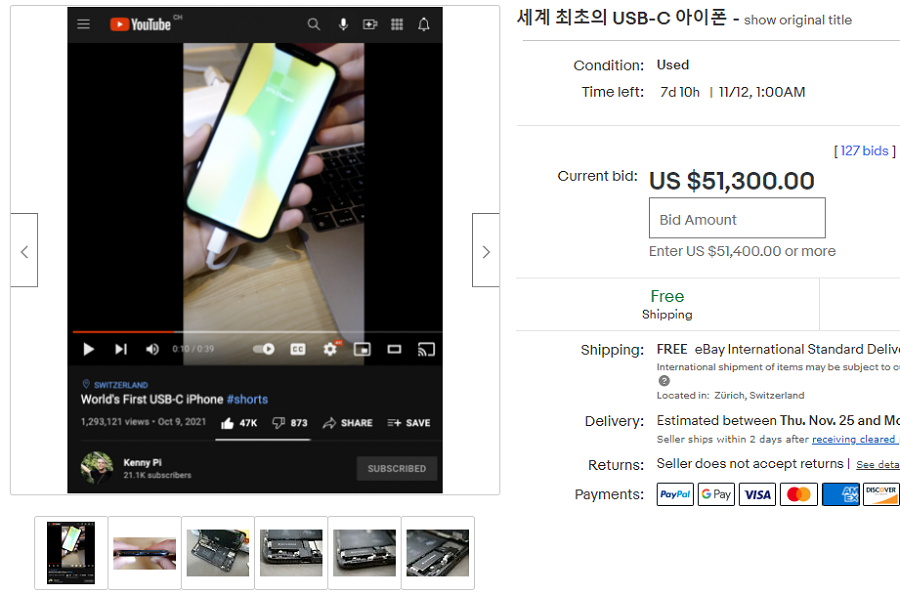Click the #shorts hashtag link

(247, 399)
